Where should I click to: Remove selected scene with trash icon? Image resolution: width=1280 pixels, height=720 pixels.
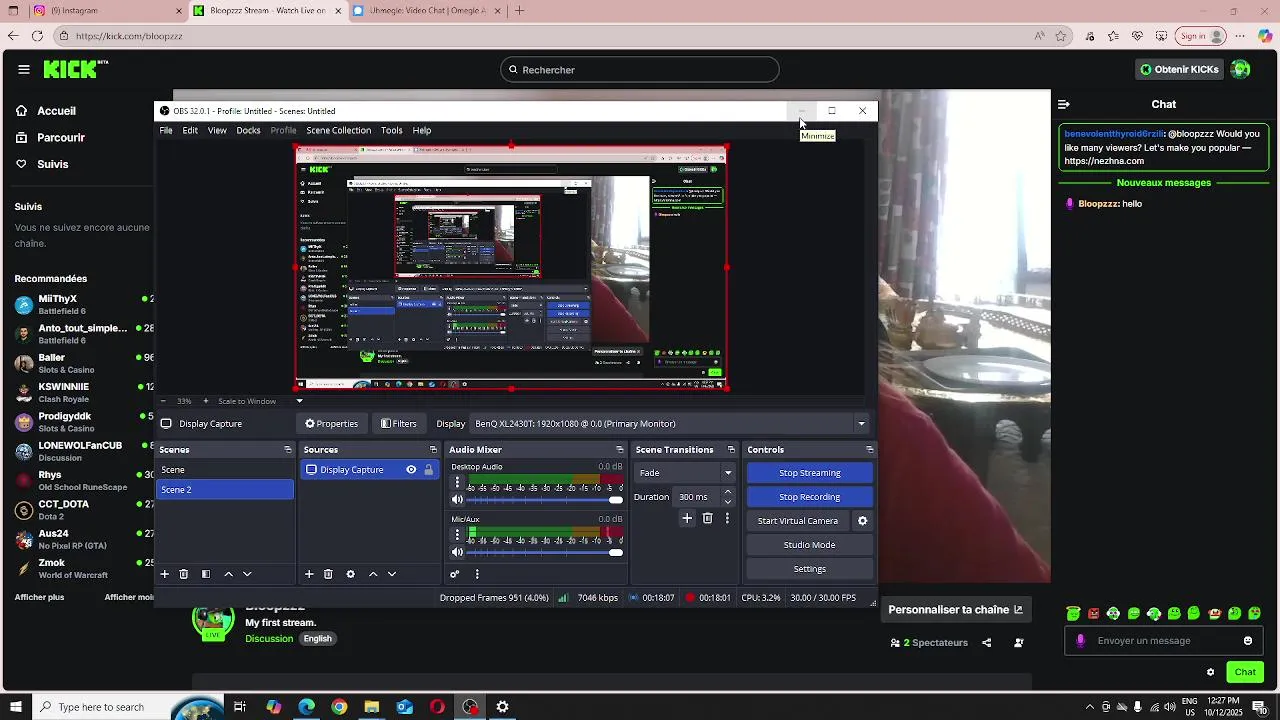pos(184,574)
